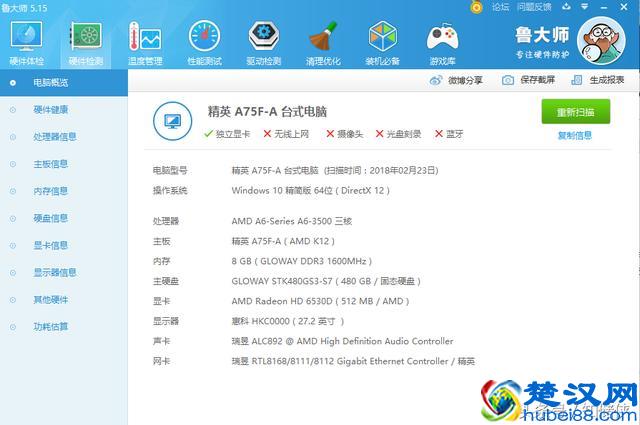Close the 鲁大师 window
This screenshot has height=425, width=640.
tap(624, 7)
